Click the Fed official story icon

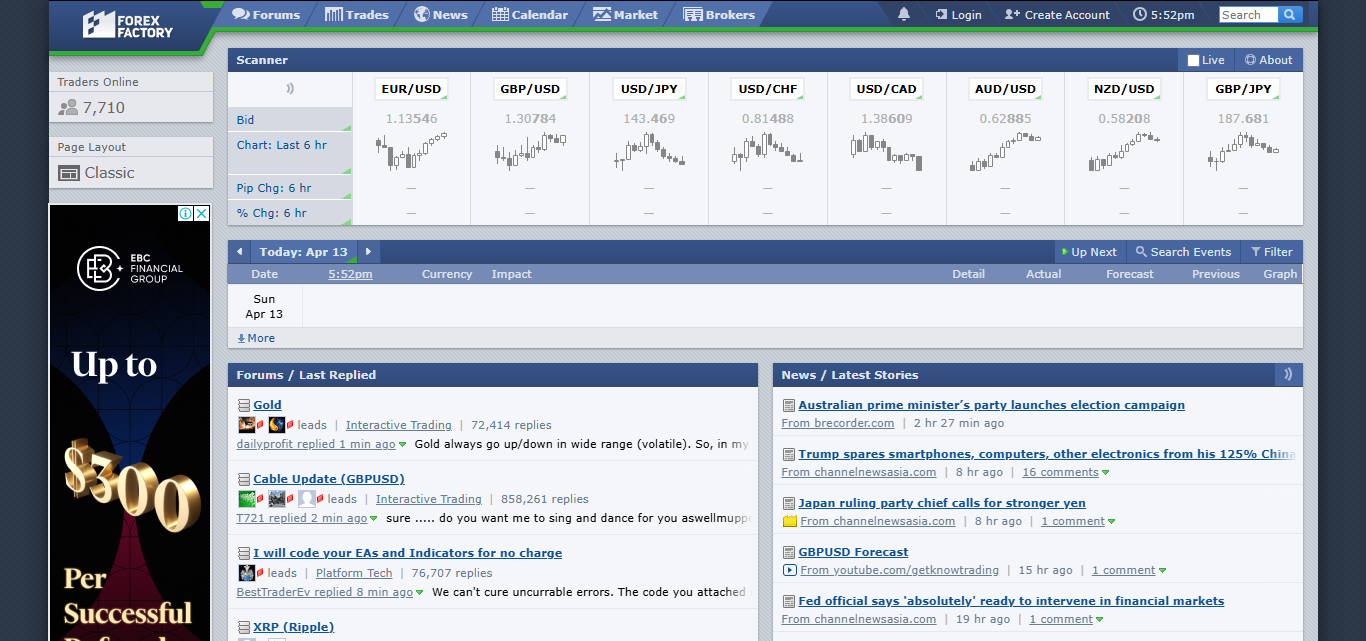788,601
